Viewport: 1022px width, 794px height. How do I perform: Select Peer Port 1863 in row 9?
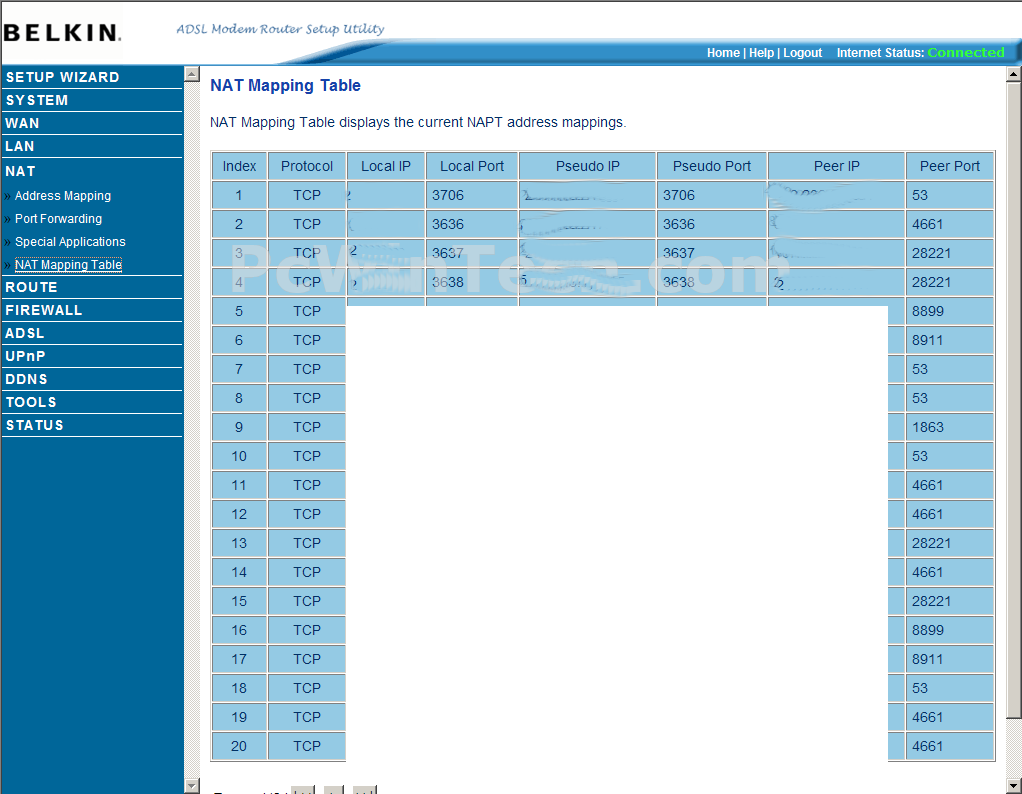pos(950,427)
